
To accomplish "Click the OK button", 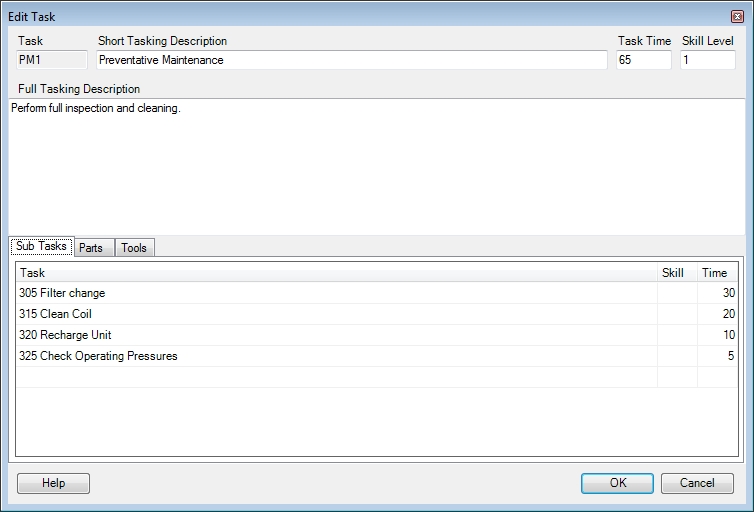I will pos(617,483).
